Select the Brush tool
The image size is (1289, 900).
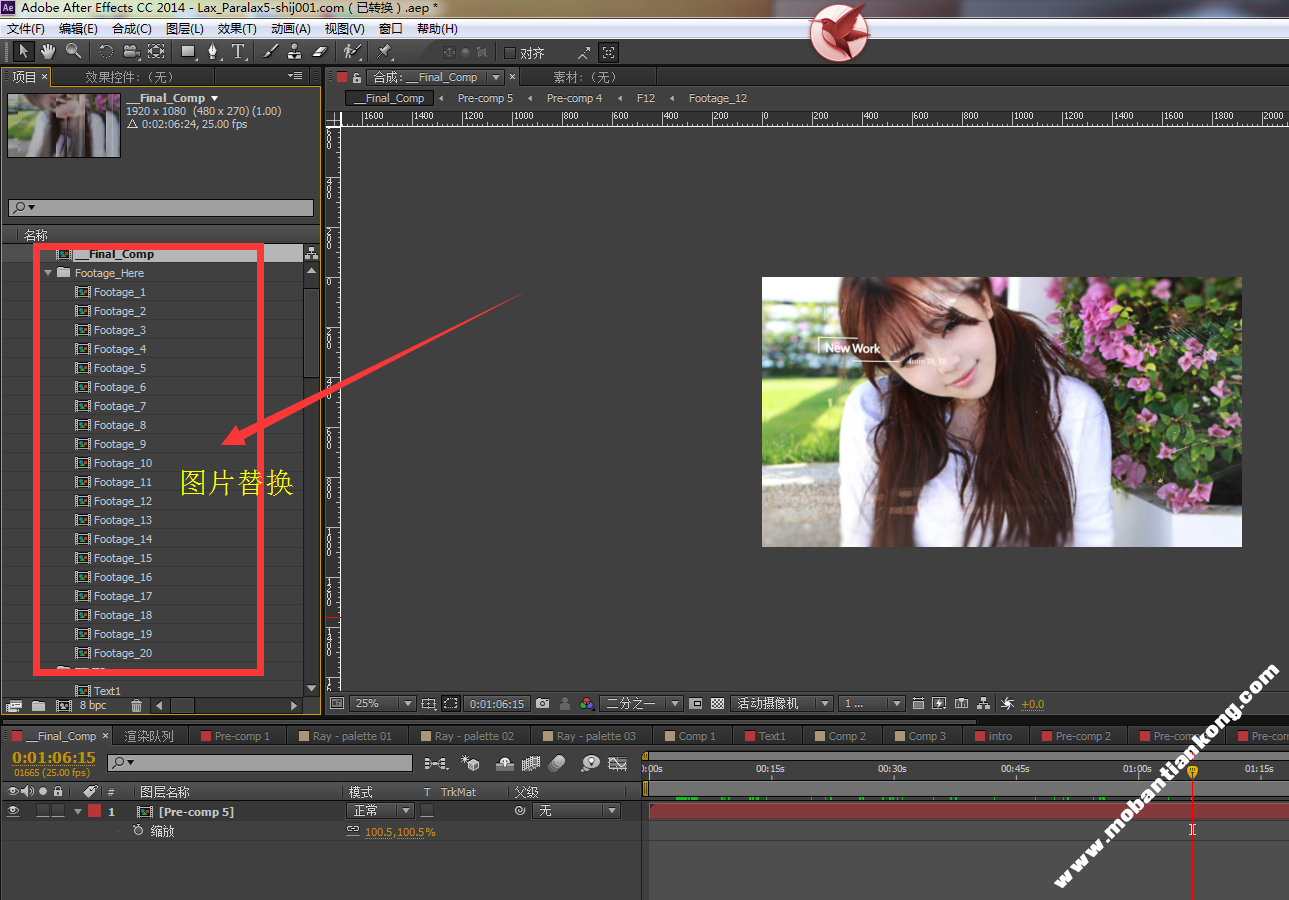270,51
